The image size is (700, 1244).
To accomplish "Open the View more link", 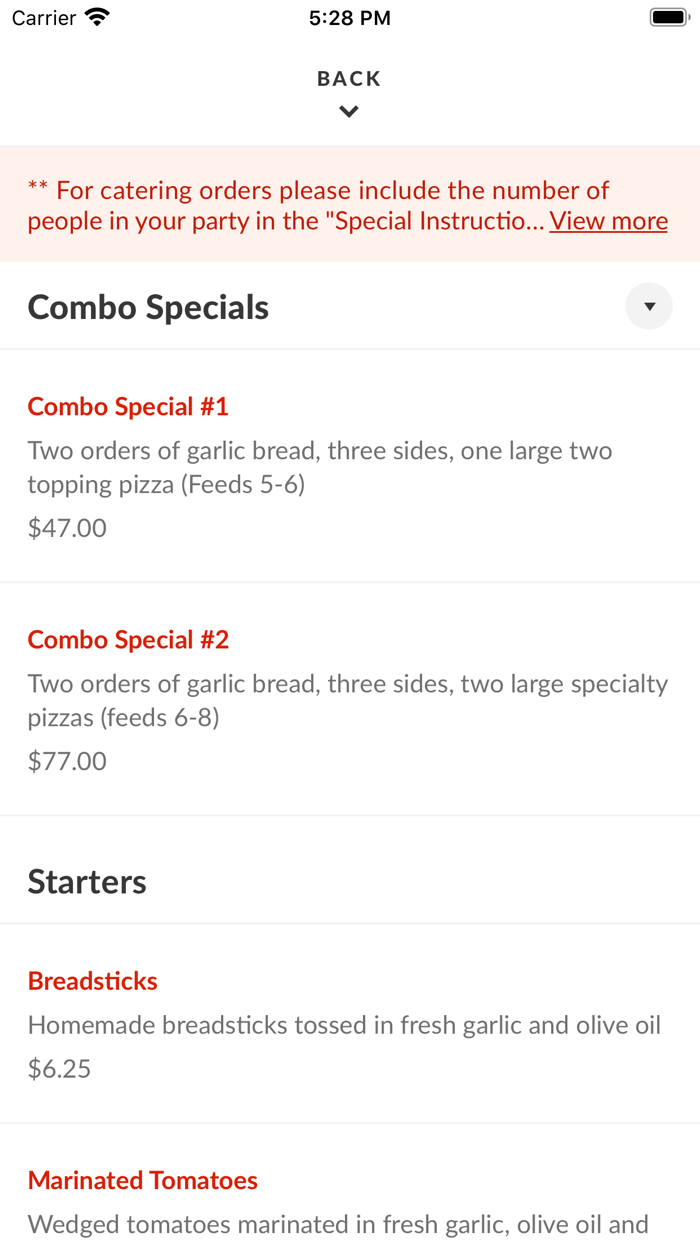I will pos(608,220).
